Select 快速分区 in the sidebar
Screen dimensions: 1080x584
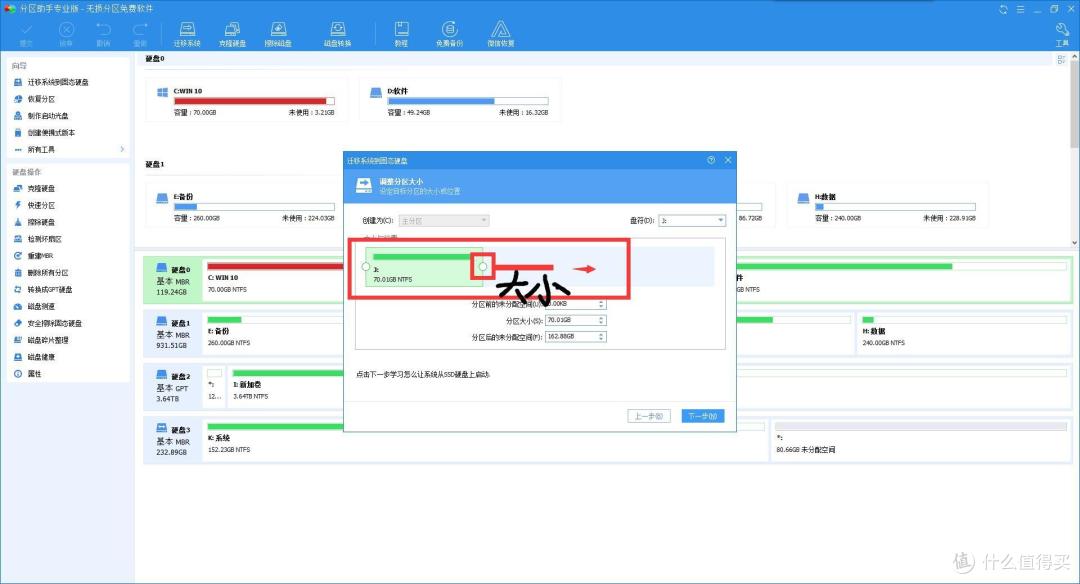tap(41, 205)
